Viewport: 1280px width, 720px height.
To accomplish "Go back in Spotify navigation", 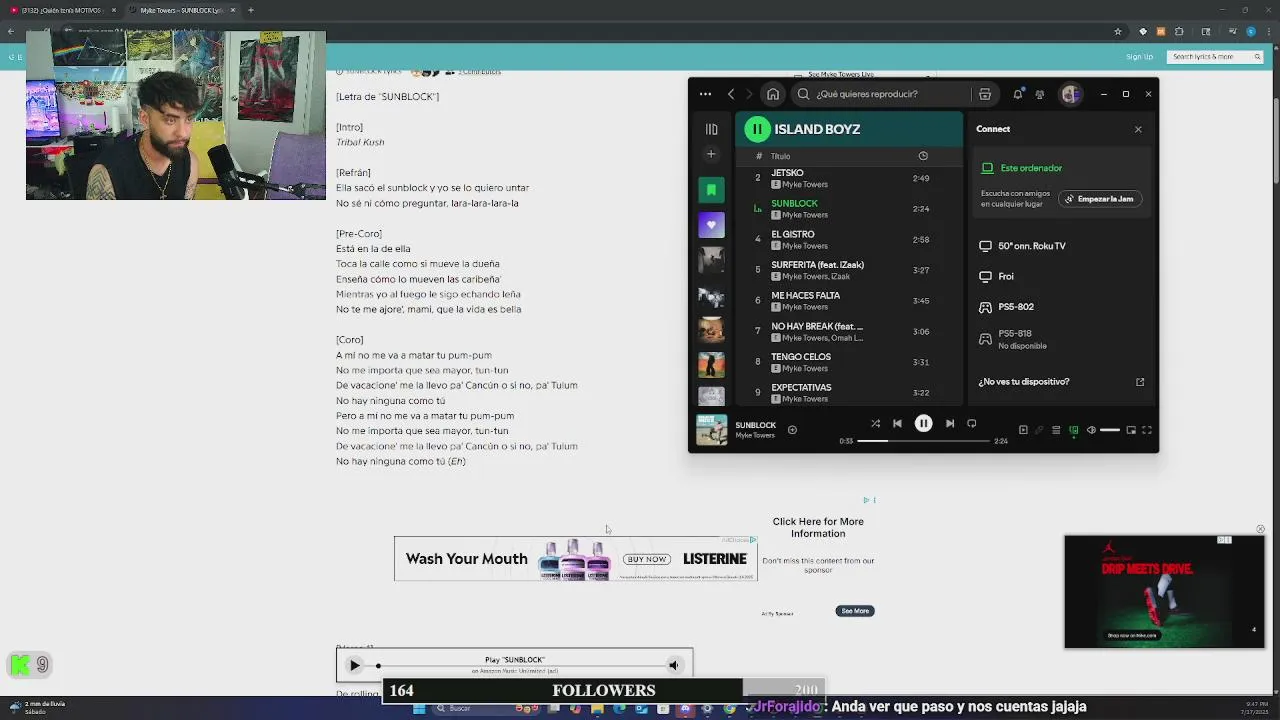I will (731, 94).
